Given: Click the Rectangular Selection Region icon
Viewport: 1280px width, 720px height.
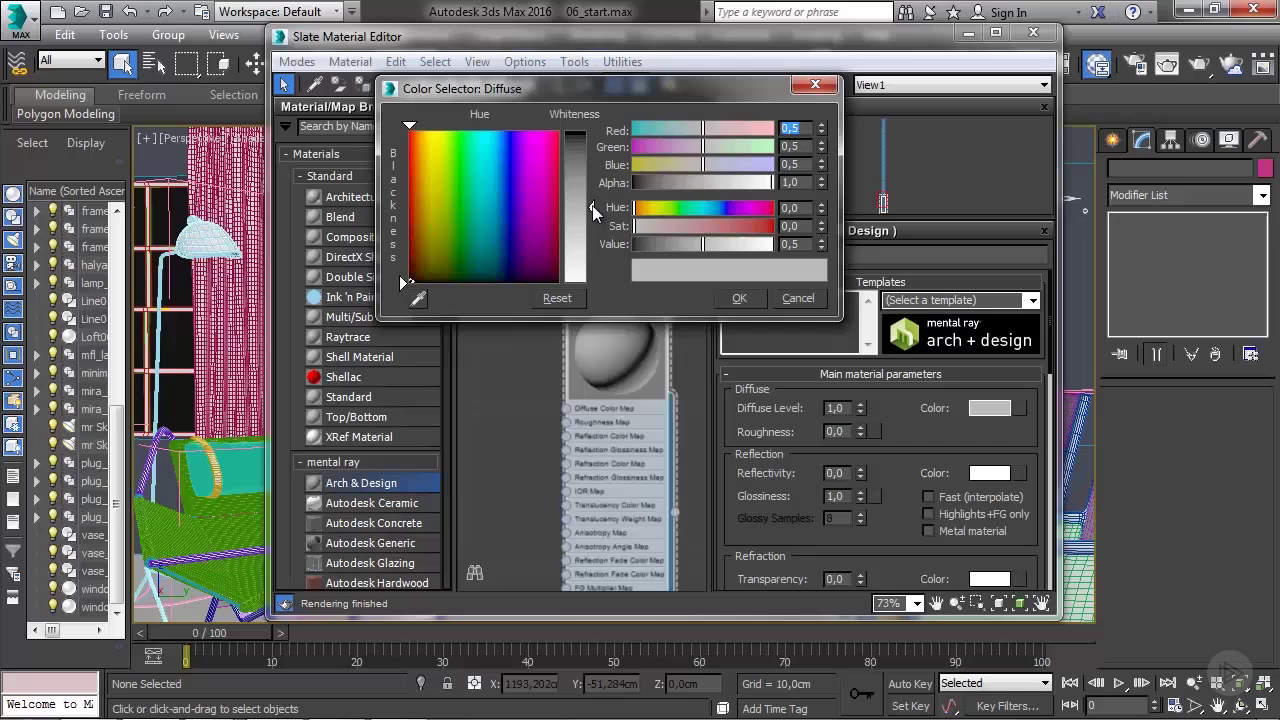Looking at the screenshot, I should 186,64.
